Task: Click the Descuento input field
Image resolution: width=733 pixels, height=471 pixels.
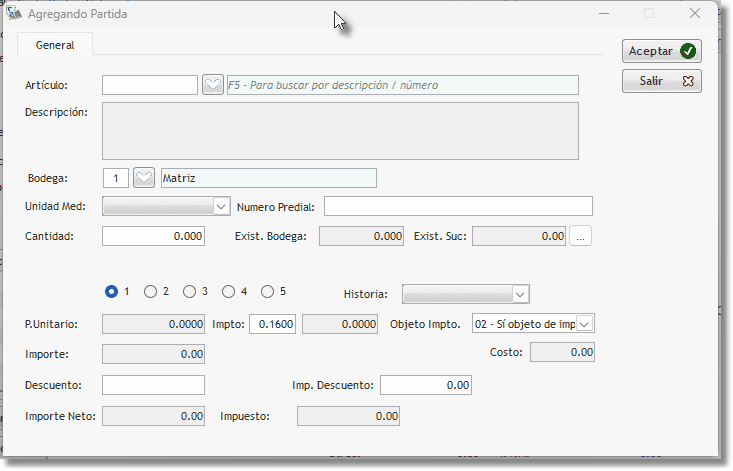Action: click(x=153, y=385)
